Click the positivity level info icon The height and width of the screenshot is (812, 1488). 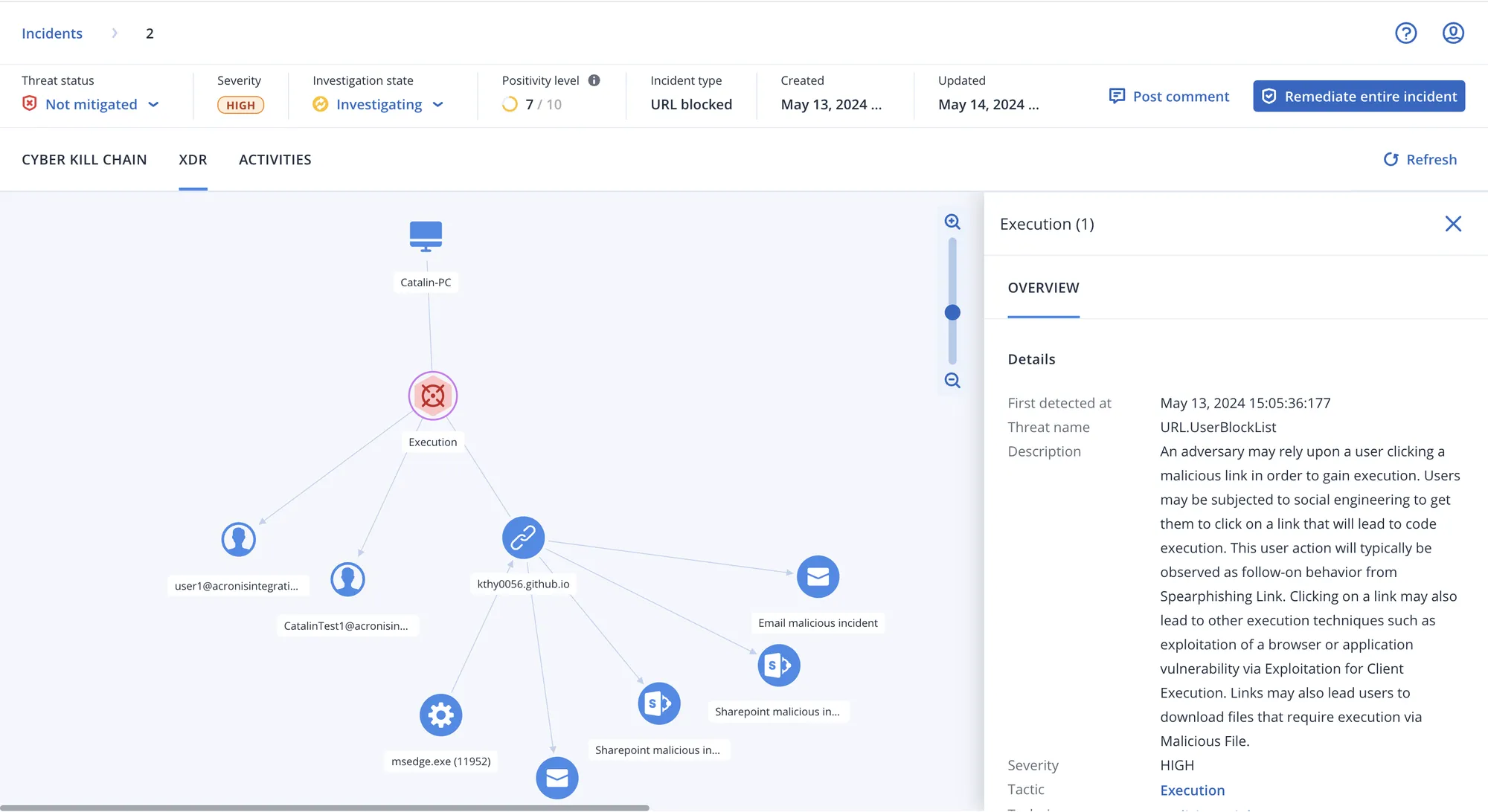point(594,80)
